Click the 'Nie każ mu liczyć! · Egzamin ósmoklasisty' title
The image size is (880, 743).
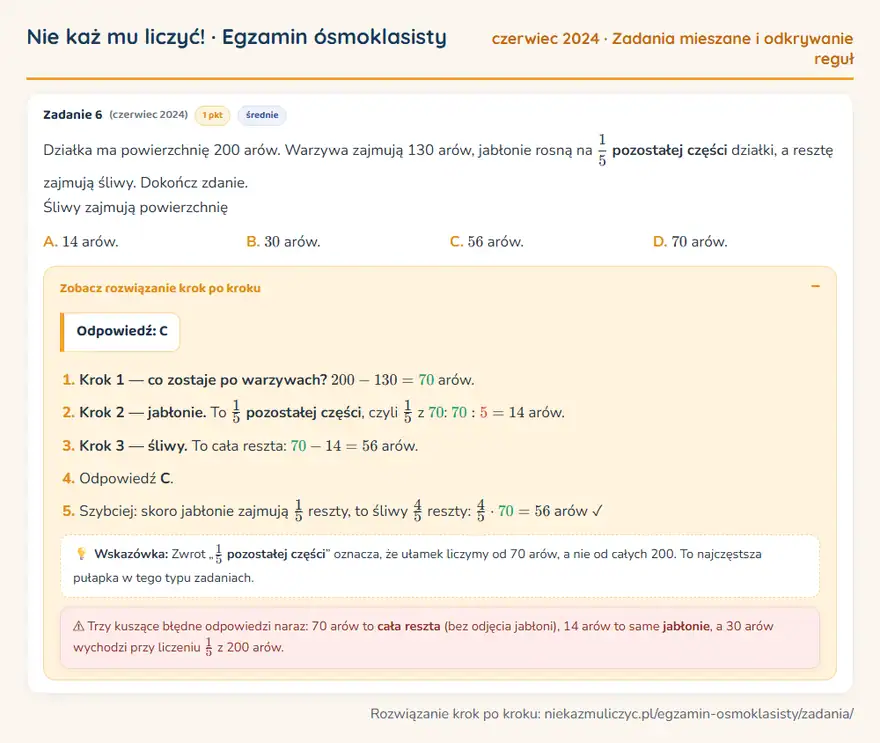pos(237,38)
